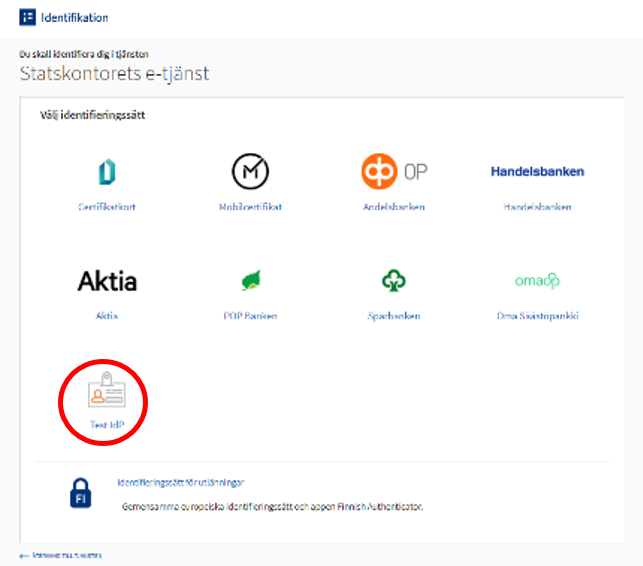
Task: Open the Certifikatkort text link
Action: point(107,207)
